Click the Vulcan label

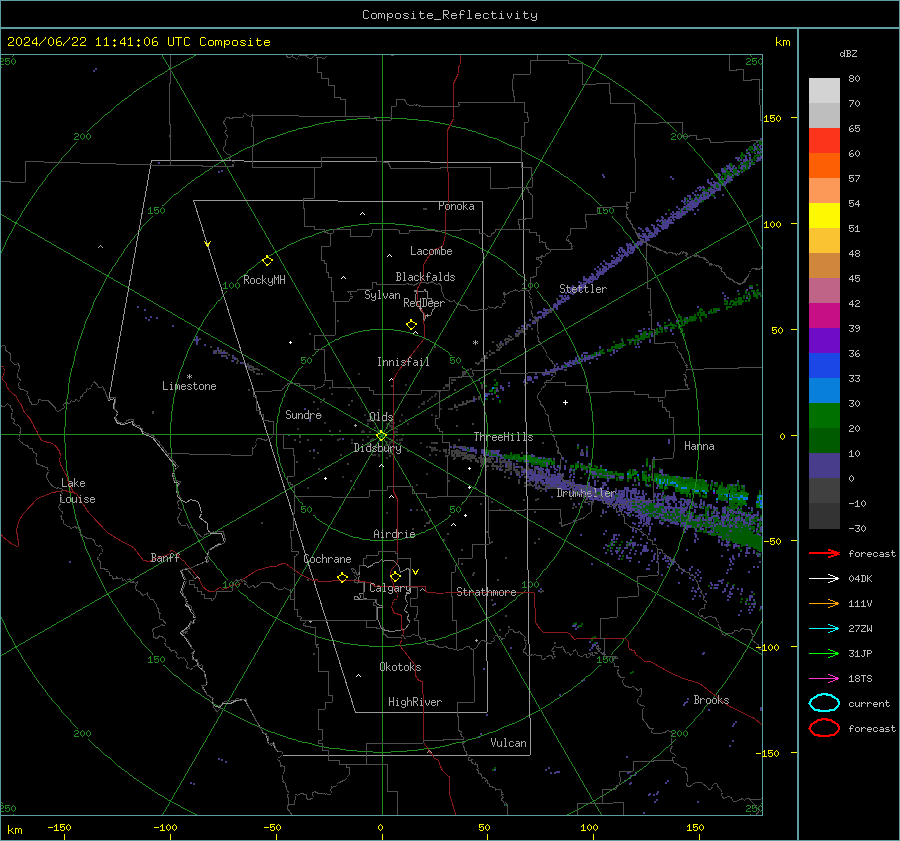[508, 743]
